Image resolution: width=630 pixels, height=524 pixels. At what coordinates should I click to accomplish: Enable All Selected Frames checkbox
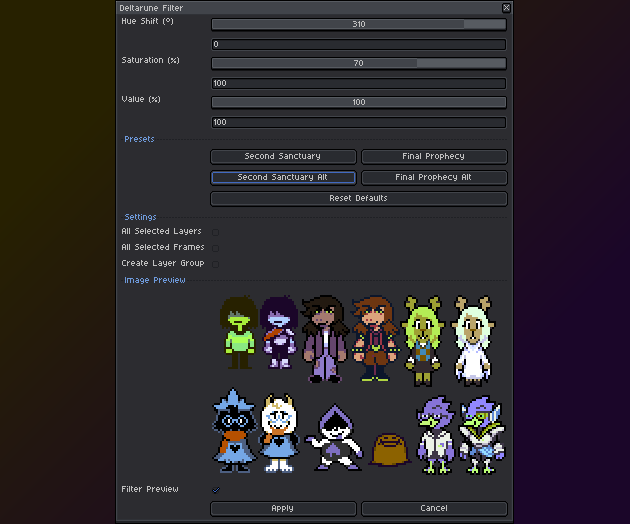[x=216, y=248]
